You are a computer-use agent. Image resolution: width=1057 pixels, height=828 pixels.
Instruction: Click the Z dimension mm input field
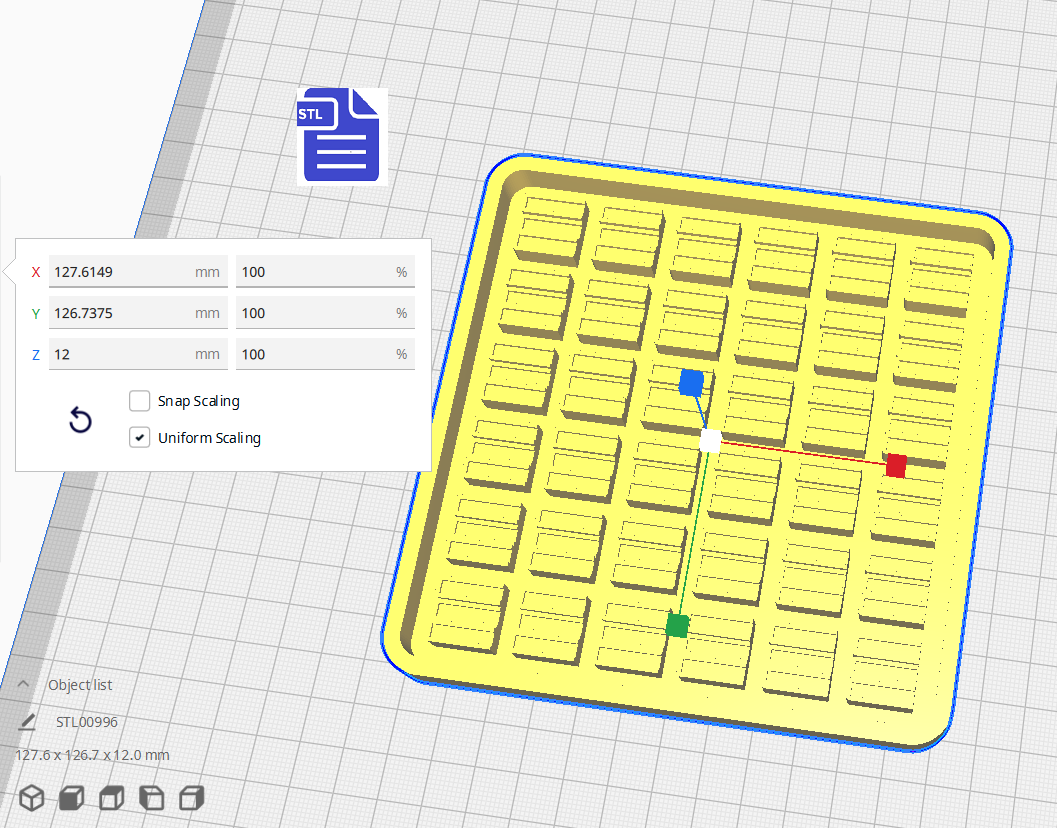pos(120,354)
